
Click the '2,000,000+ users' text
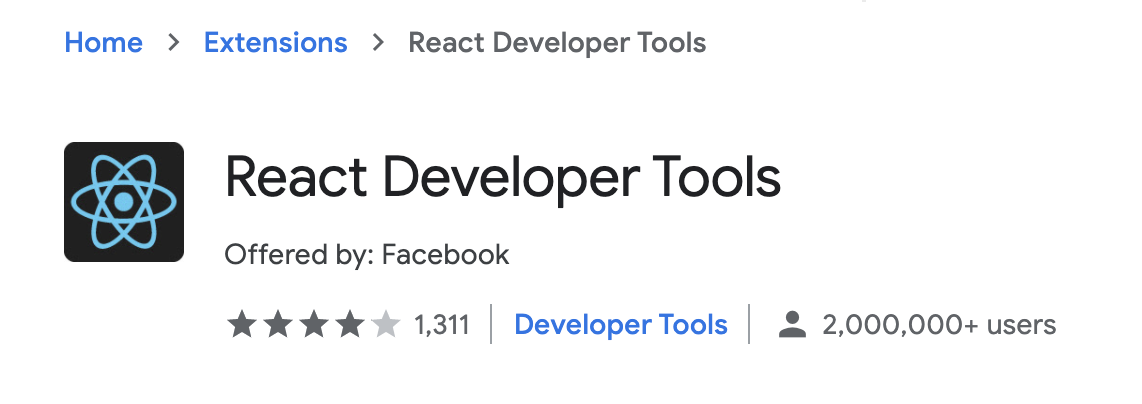pos(939,325)
